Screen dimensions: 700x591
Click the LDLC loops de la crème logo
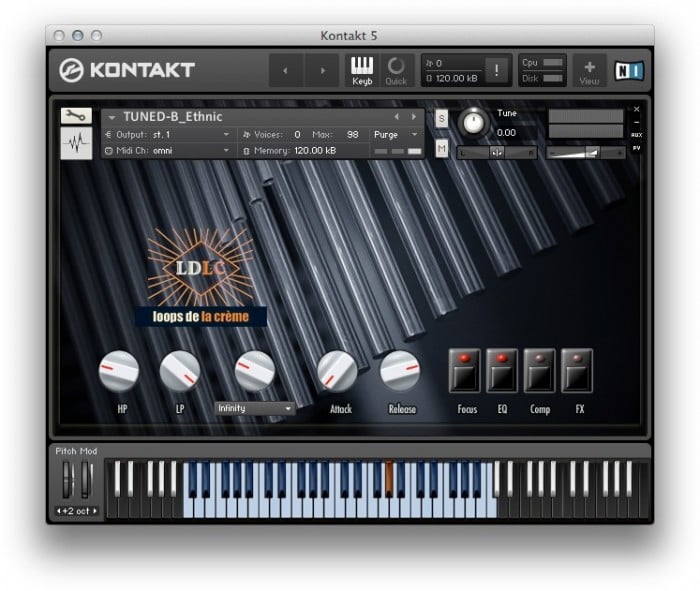pos(201,277)
